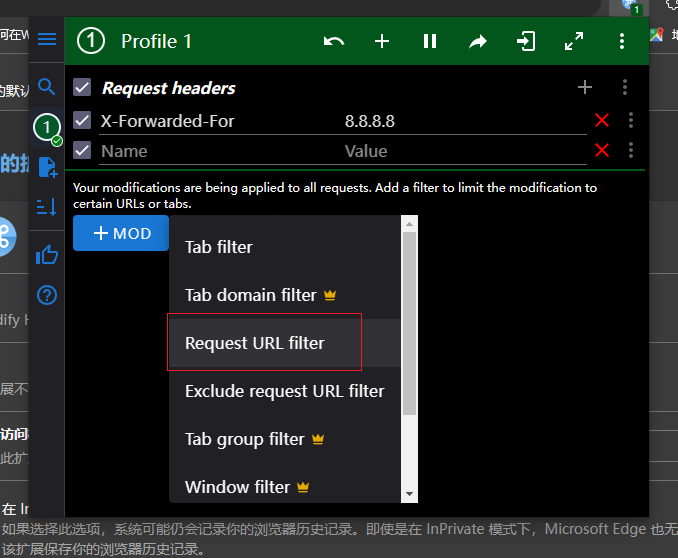The width and height of the screenshot is (678, 558).
Task: Click the filter list scrollbar down arrow
Action: click(409, 494)
